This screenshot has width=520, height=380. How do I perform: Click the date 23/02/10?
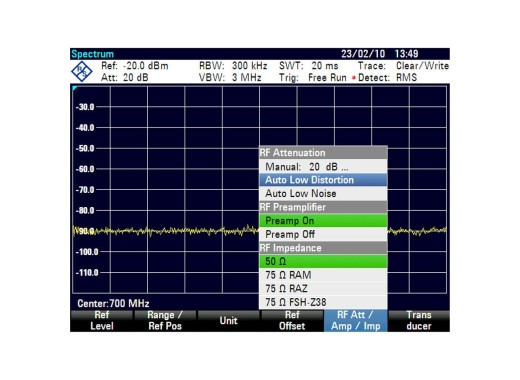(363, 54)
